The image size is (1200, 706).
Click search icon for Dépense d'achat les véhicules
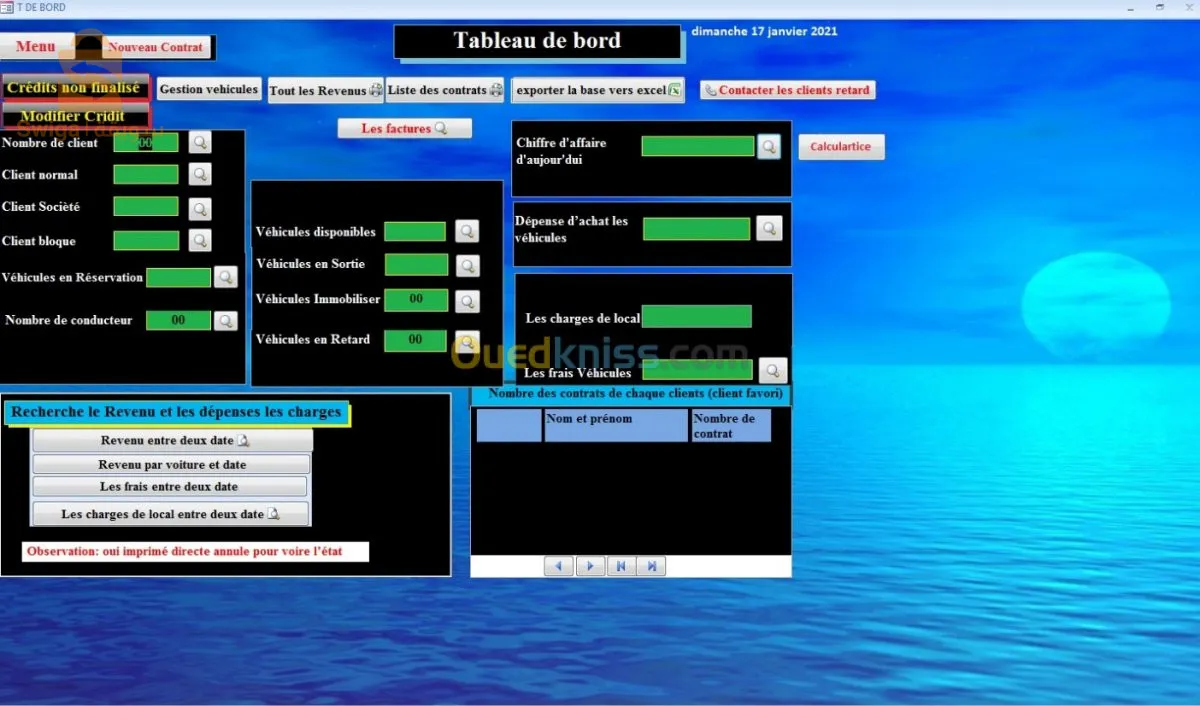click(768, 229)
